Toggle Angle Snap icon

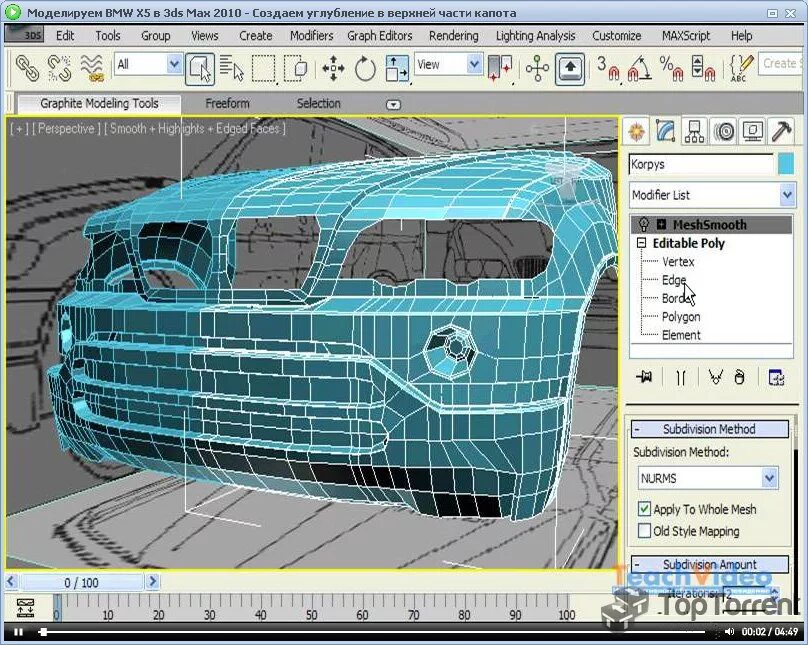(639, 68)
